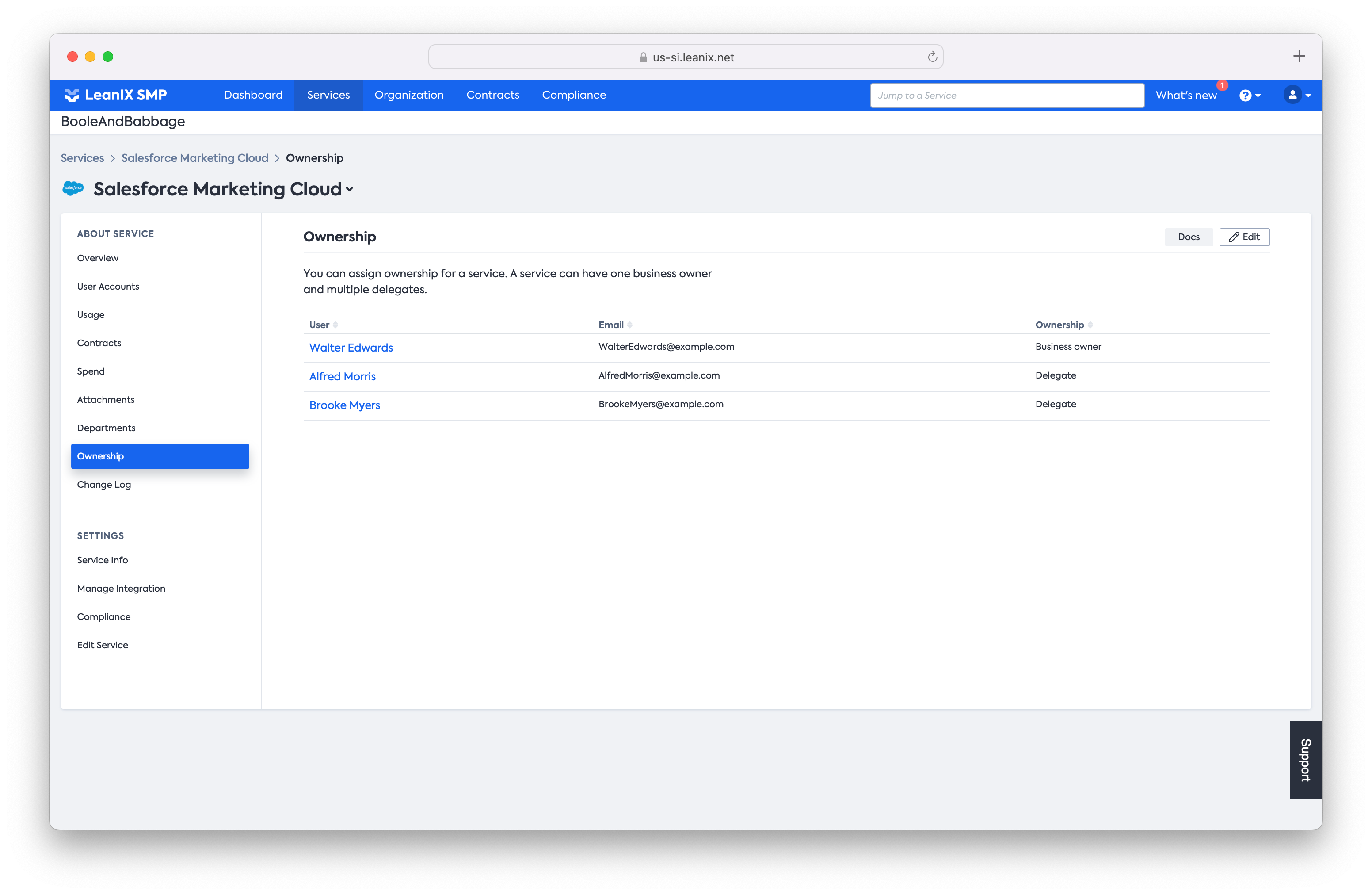Click Delegate in Brooke Myers row
Image resolution: width=1372 pixels, height=895 pixels.
click(x=1055, y=404)
